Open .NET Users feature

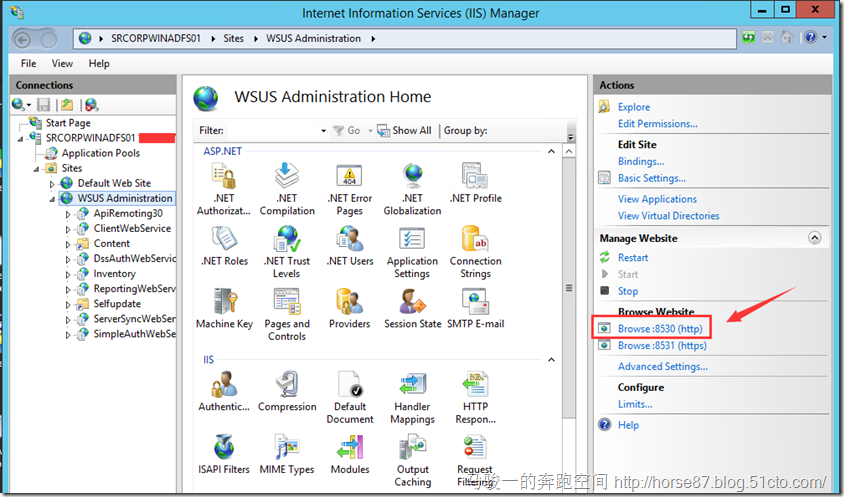coord(350,246)
